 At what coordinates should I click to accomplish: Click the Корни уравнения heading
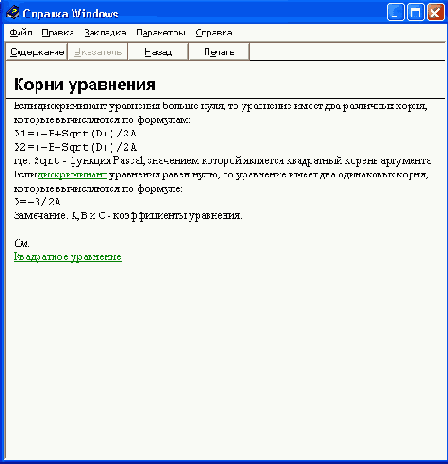click(85, 84)
